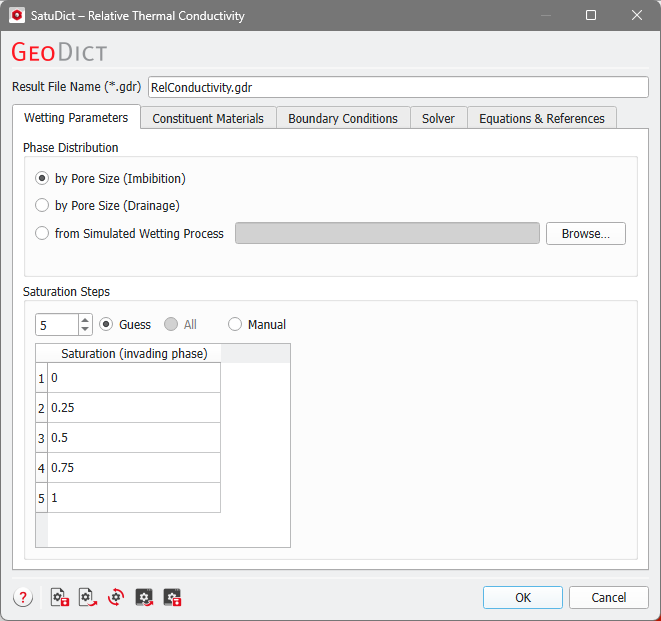Viewport: 661px width, 621px height.
Task: Select saturation cell with value 0
Action: coord(134,378)
